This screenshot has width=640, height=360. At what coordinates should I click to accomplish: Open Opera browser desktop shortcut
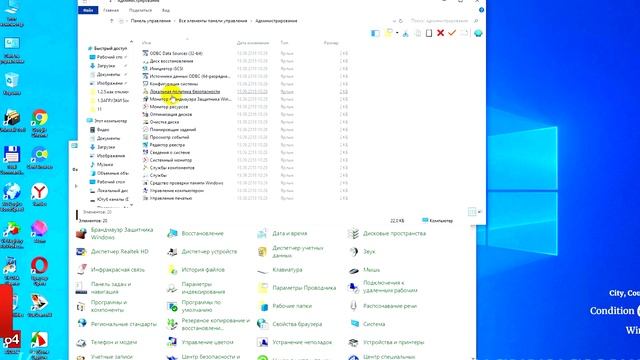click(x=40, y=271)
